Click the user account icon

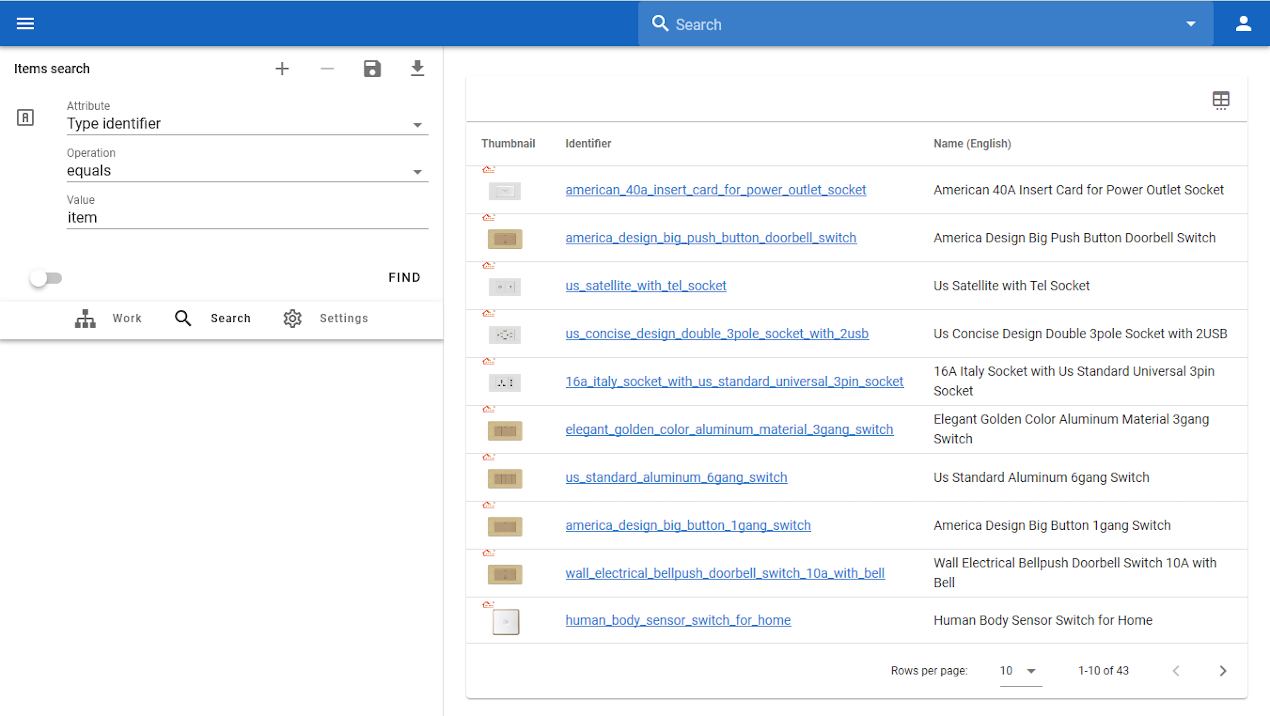click(1243, 24)
